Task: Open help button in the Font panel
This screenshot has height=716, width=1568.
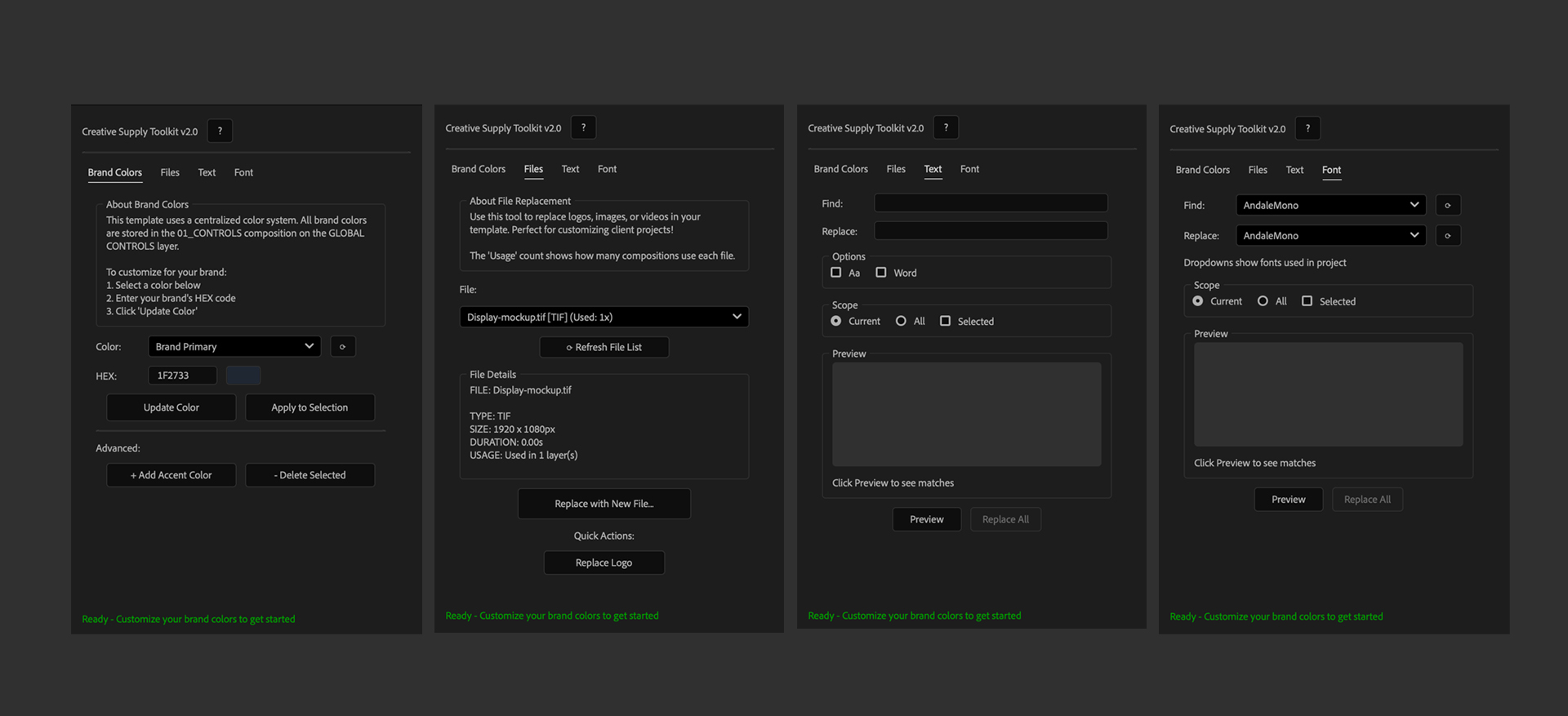Action: click(x=1307, y=128)
